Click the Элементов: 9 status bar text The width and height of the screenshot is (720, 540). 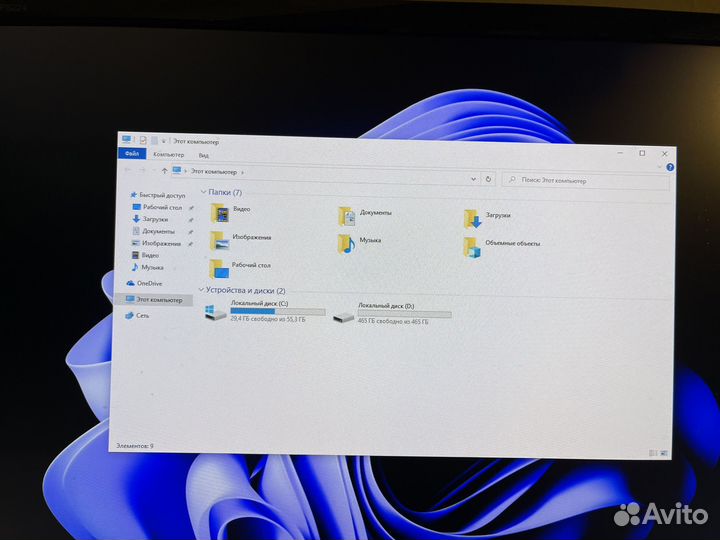(135, 445)
